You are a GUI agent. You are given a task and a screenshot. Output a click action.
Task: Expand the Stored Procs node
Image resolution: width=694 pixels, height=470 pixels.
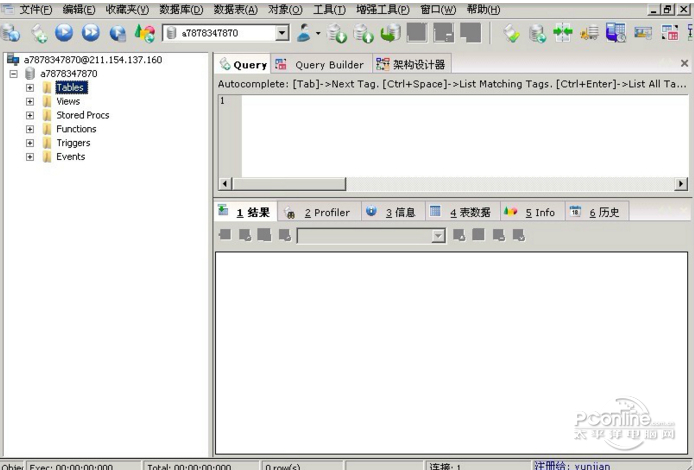coord(30,116)
